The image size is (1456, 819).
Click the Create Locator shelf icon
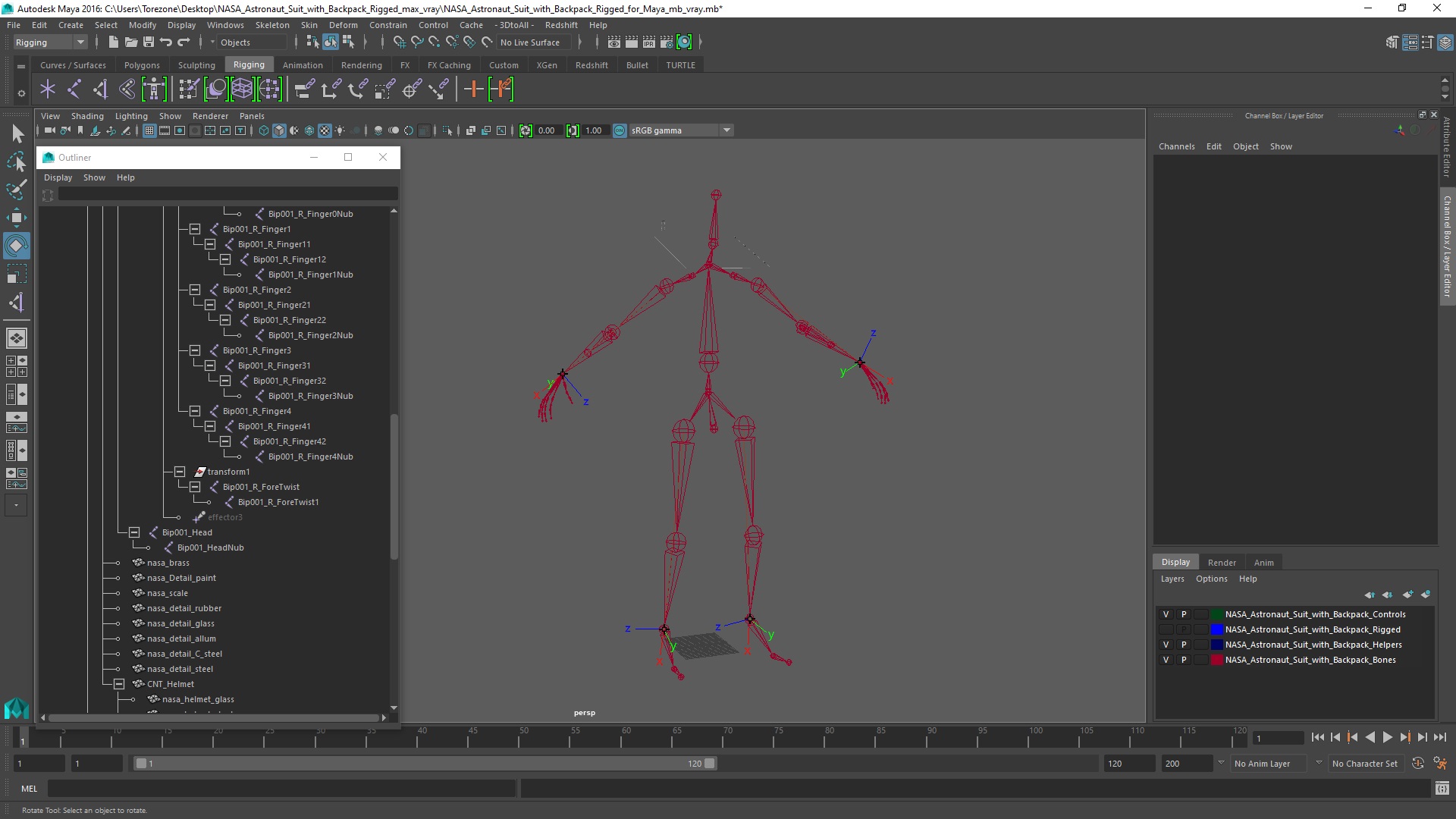[48, 89]
